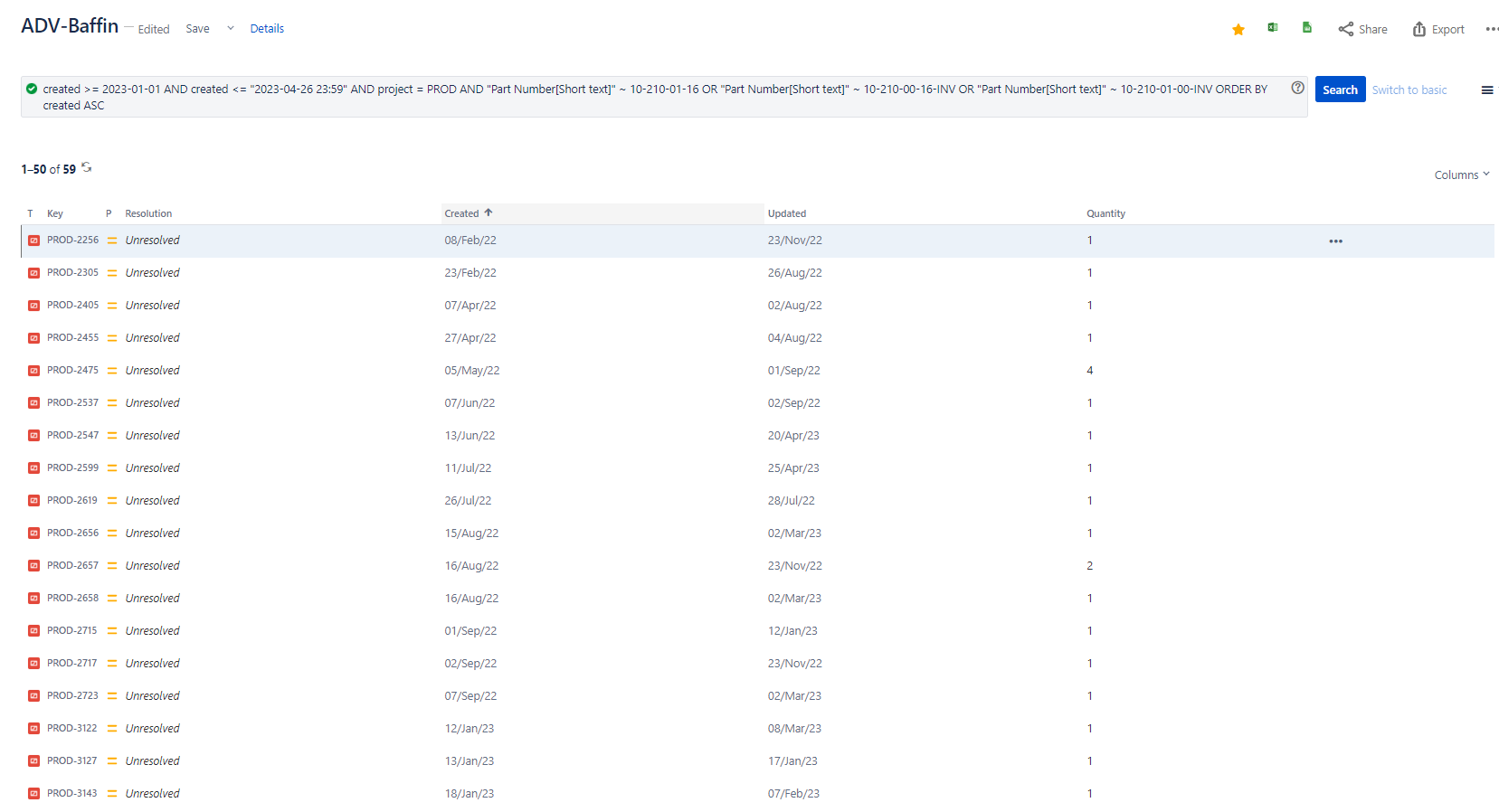This screenshot has width=1499, height=812.
Task: Sort by Key column header
Action: click(55, 213)
